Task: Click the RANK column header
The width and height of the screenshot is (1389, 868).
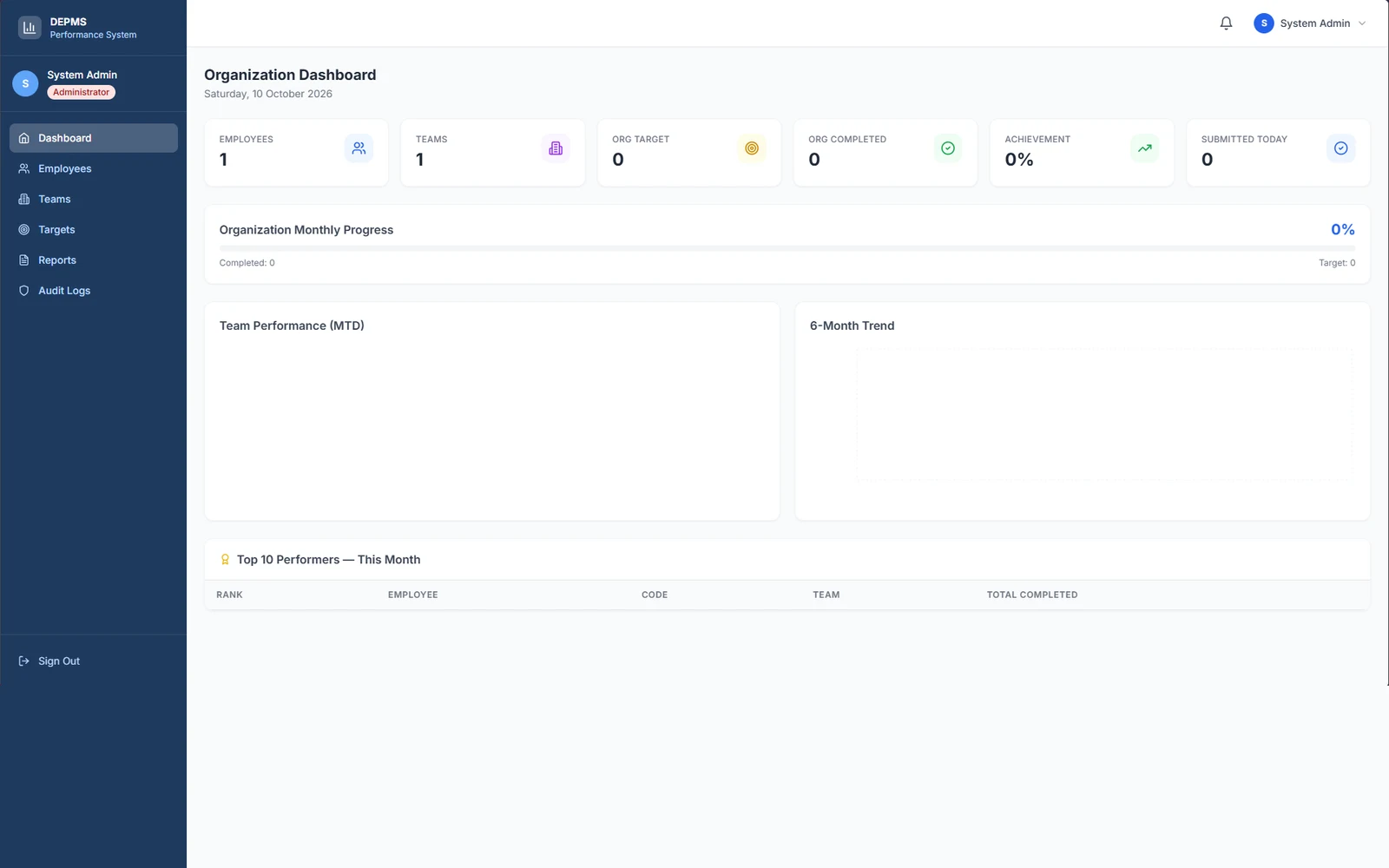Action: point(229,595)
